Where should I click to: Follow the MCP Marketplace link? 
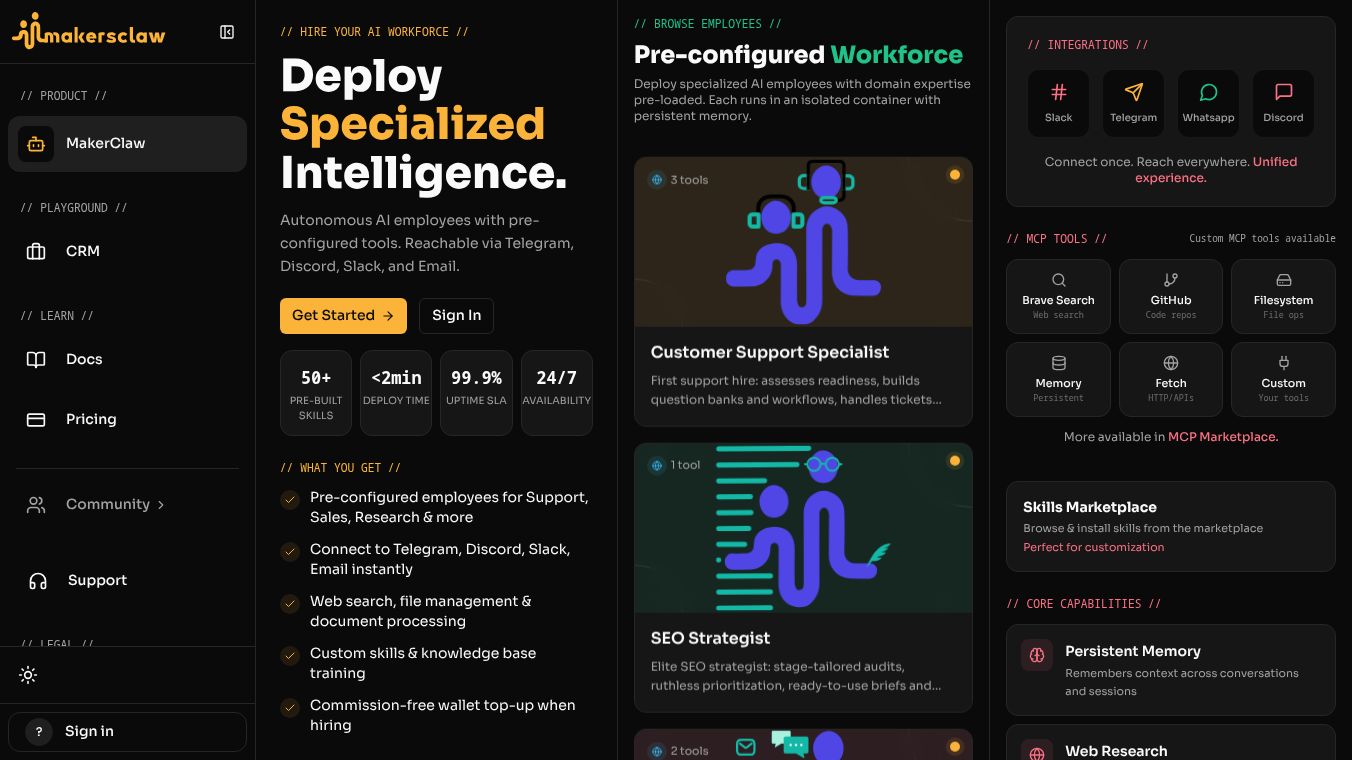(x=1223, y=437)
